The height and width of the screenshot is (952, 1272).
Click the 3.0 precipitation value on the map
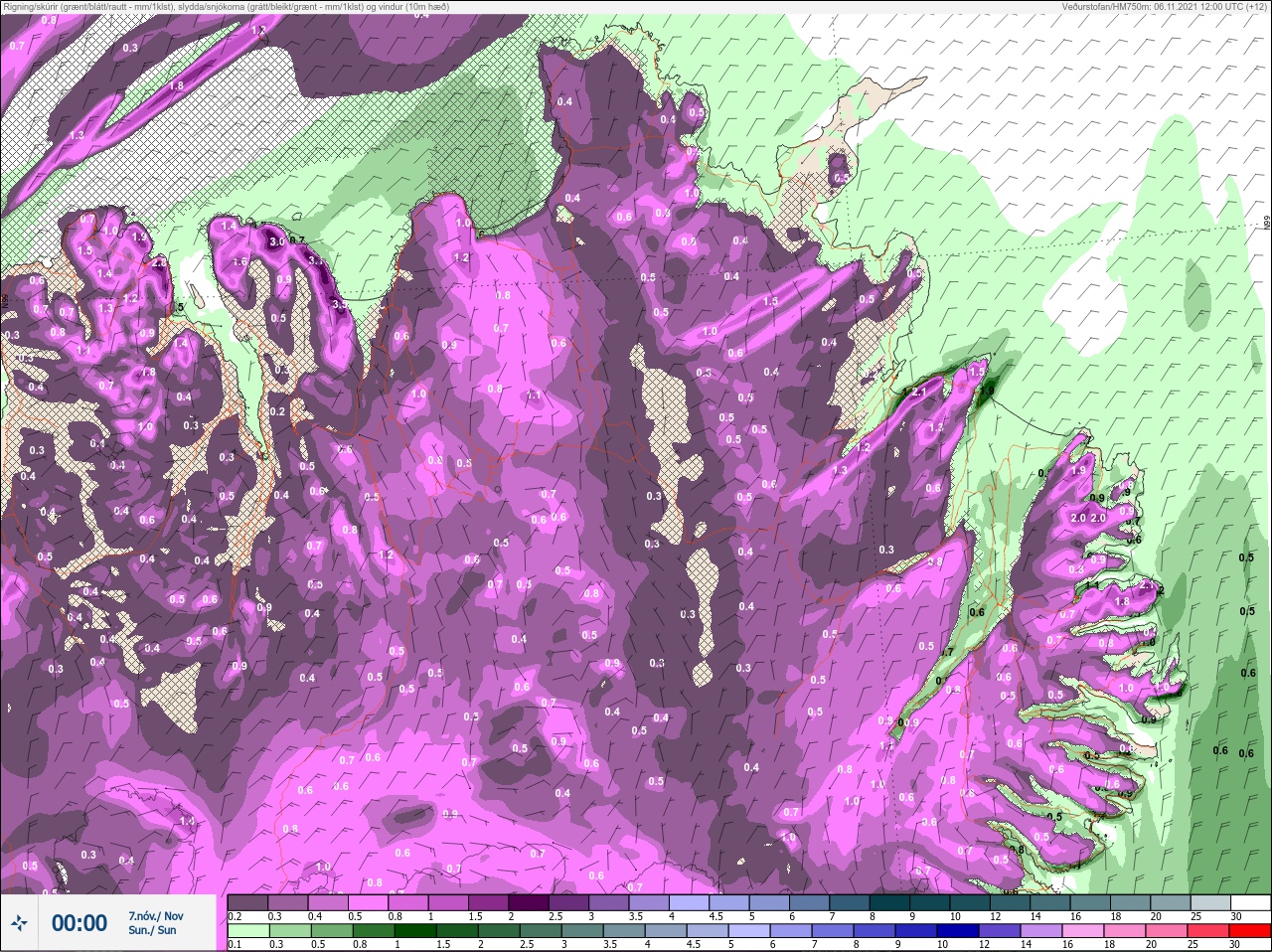click(277, 241)
